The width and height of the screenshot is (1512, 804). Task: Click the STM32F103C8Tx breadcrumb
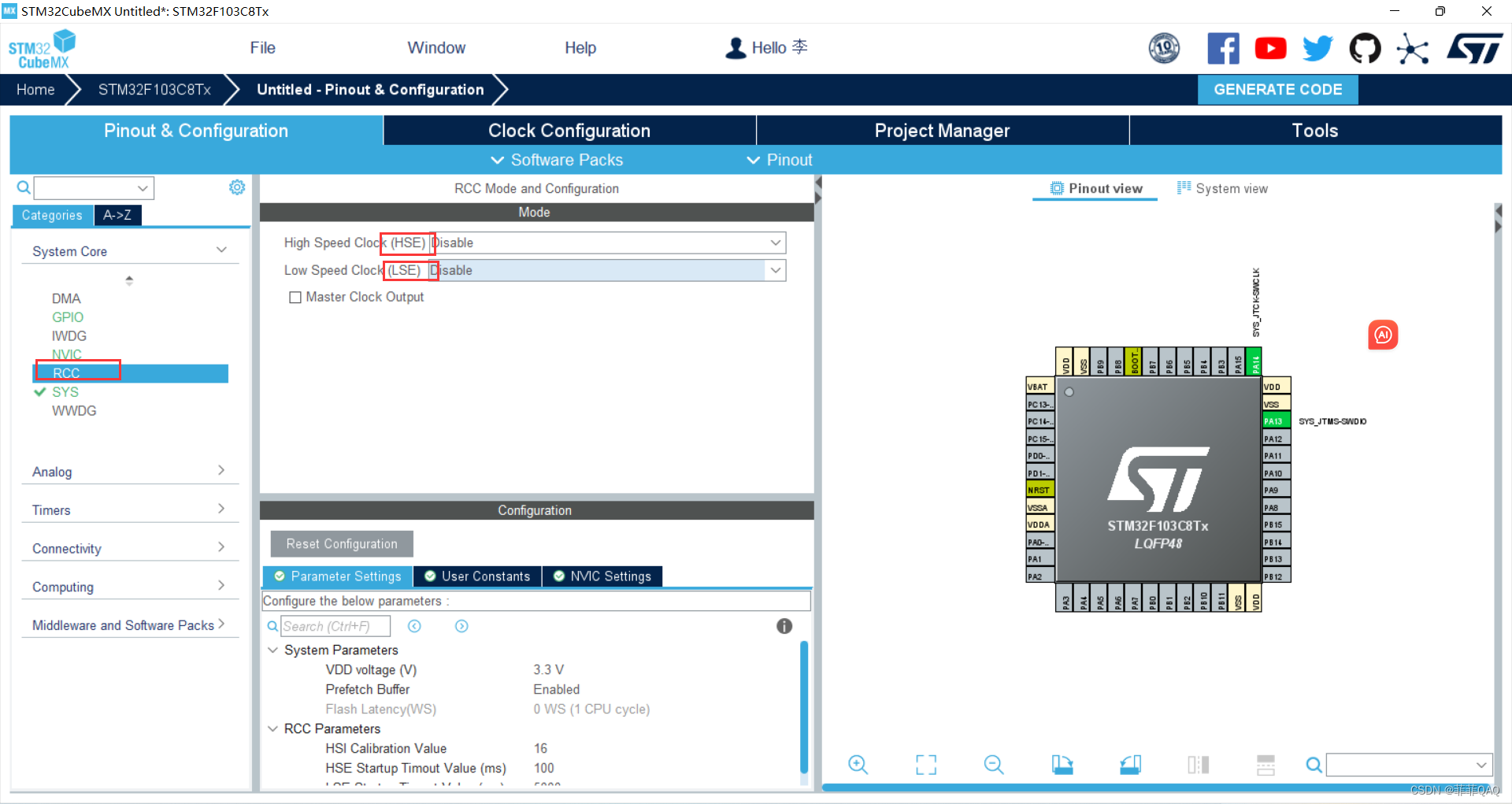(x=154, y=90)
